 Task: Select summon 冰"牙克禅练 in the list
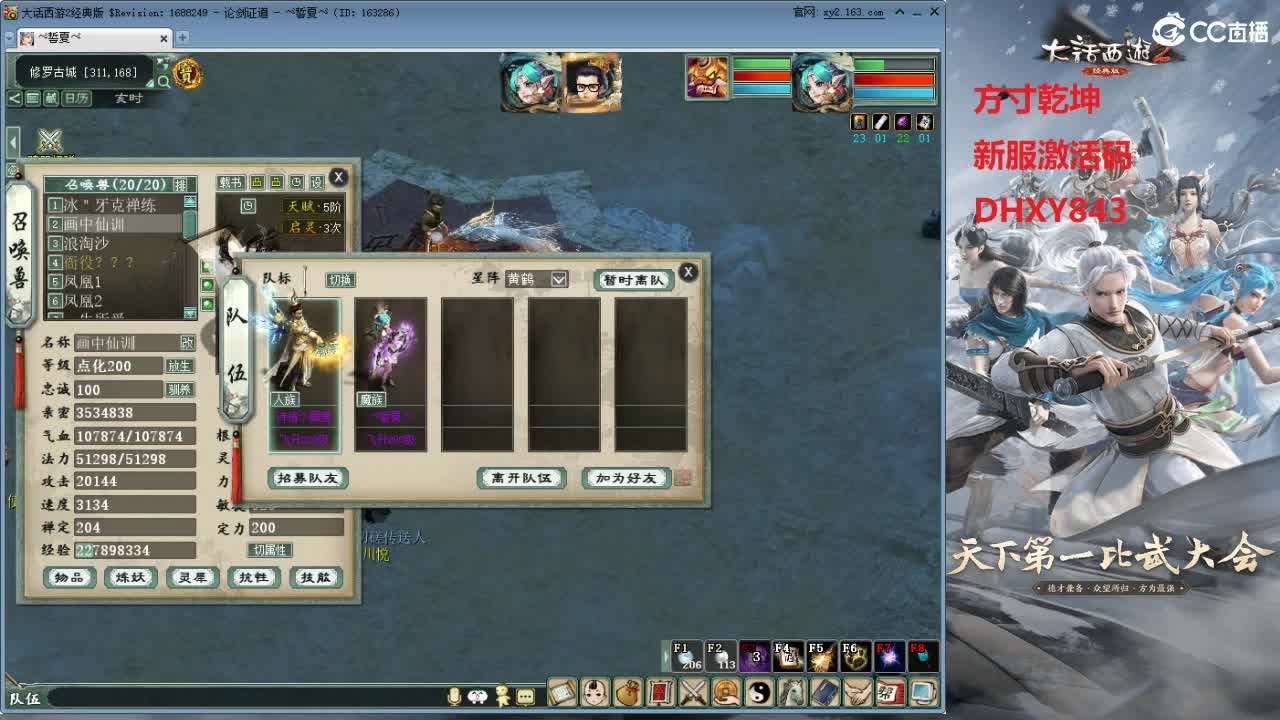(115, 205)
